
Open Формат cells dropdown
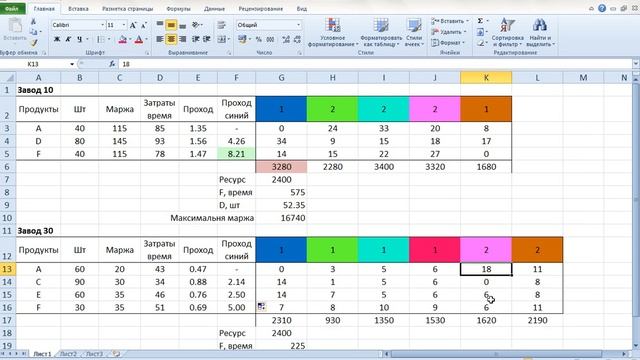448,42
